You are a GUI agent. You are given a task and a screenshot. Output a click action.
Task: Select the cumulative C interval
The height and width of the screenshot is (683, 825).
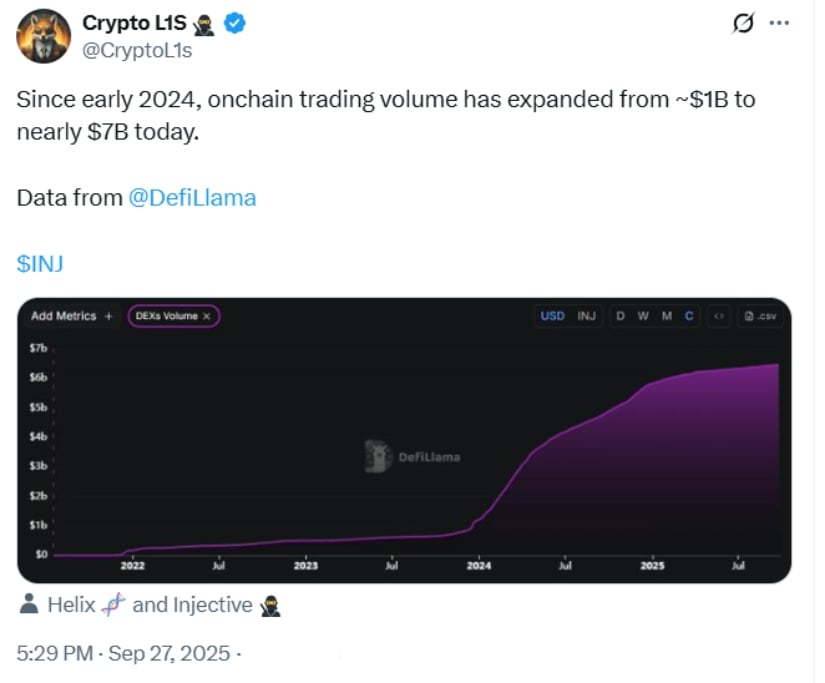coord(689,316)
